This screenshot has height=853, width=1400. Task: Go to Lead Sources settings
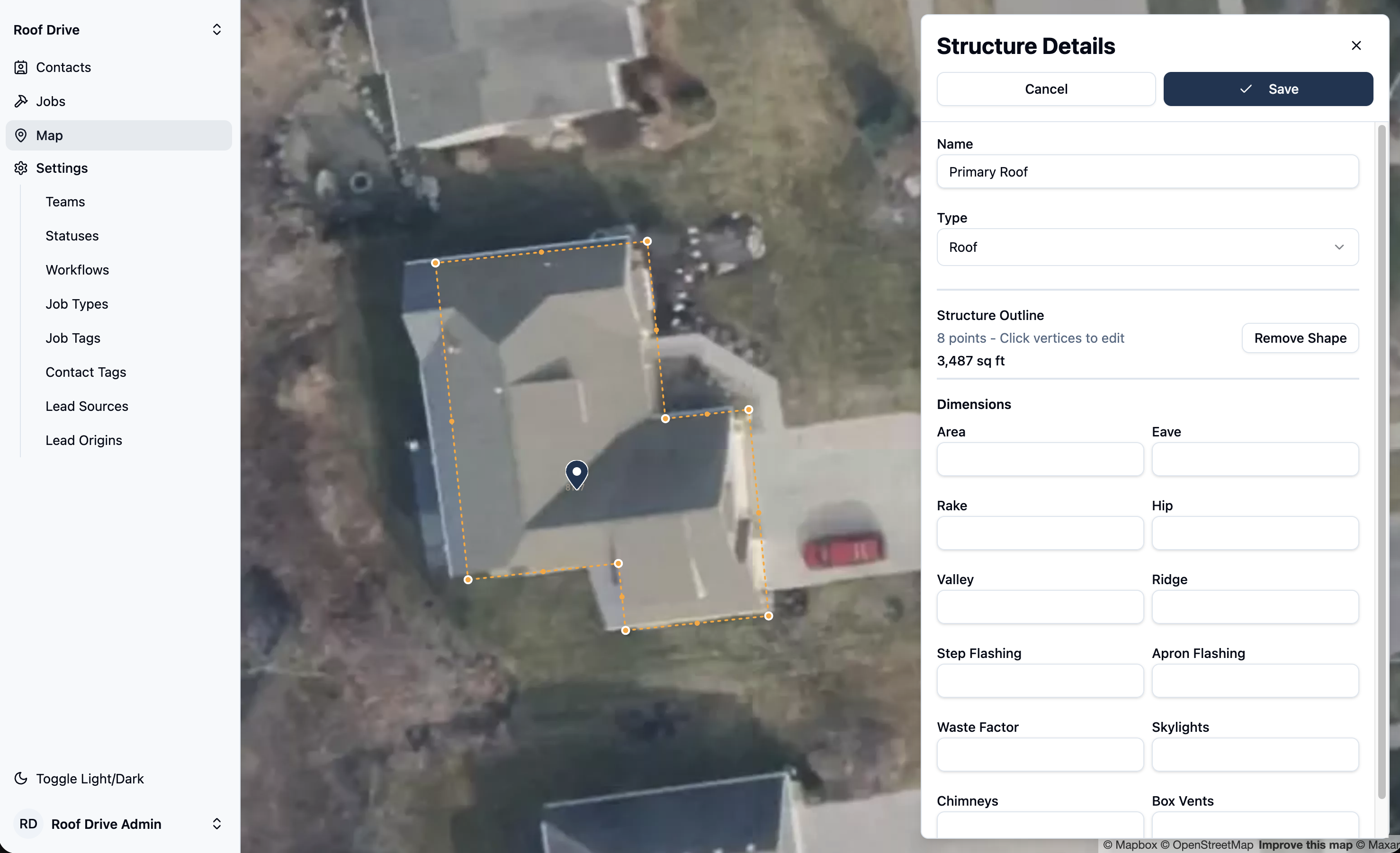point(87,406)
